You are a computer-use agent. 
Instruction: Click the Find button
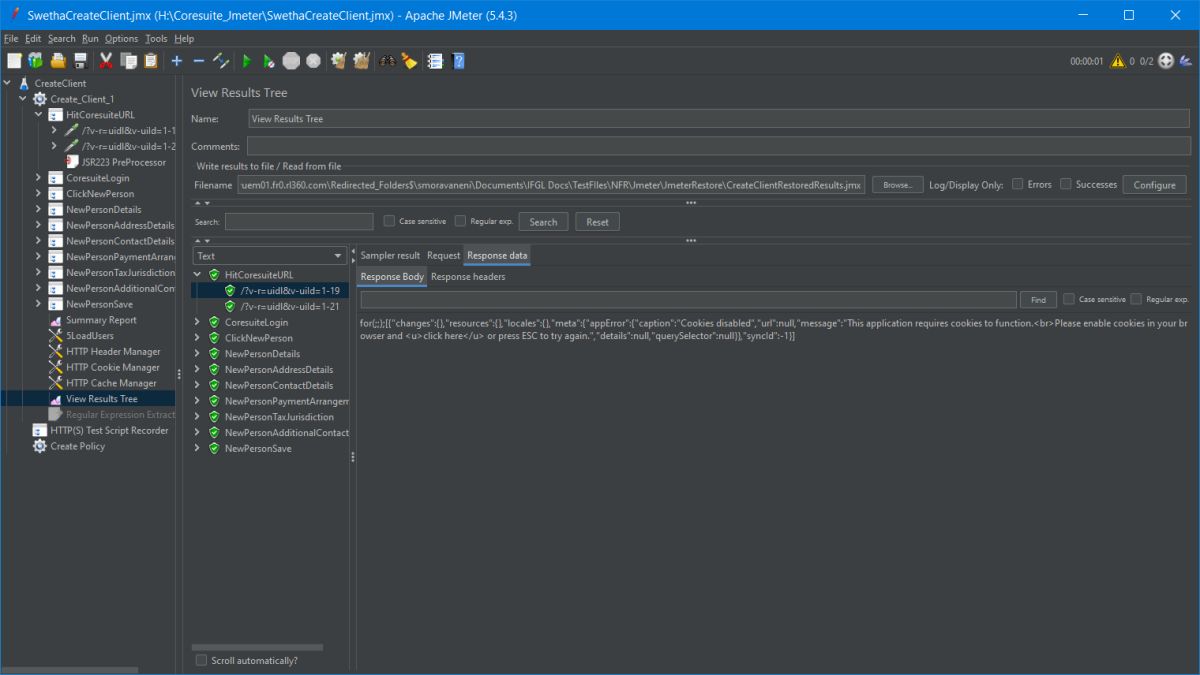coord(1038,300)
